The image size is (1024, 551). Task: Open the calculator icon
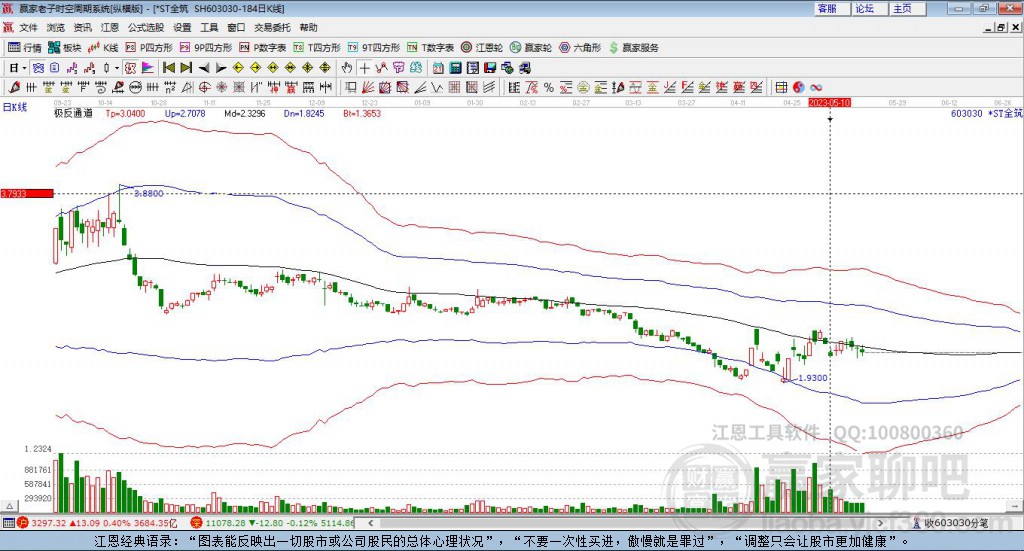(x=455, y=68)
